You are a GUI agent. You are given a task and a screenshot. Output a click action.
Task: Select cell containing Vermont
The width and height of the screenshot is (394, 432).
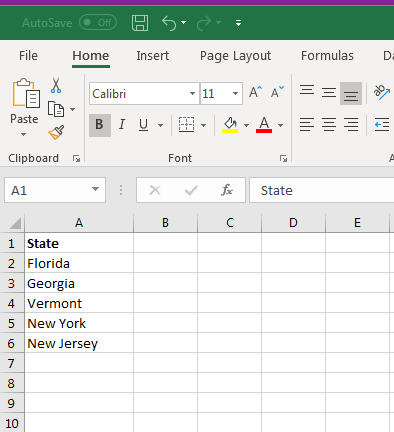(x=79, y=303)
